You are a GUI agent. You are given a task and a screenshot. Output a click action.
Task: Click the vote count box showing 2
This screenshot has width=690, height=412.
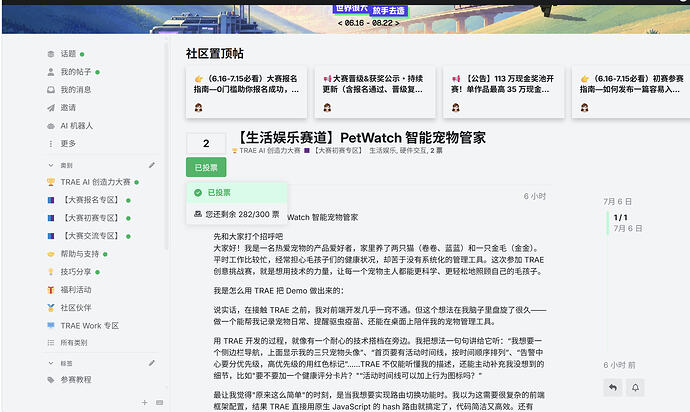[206, 143]
